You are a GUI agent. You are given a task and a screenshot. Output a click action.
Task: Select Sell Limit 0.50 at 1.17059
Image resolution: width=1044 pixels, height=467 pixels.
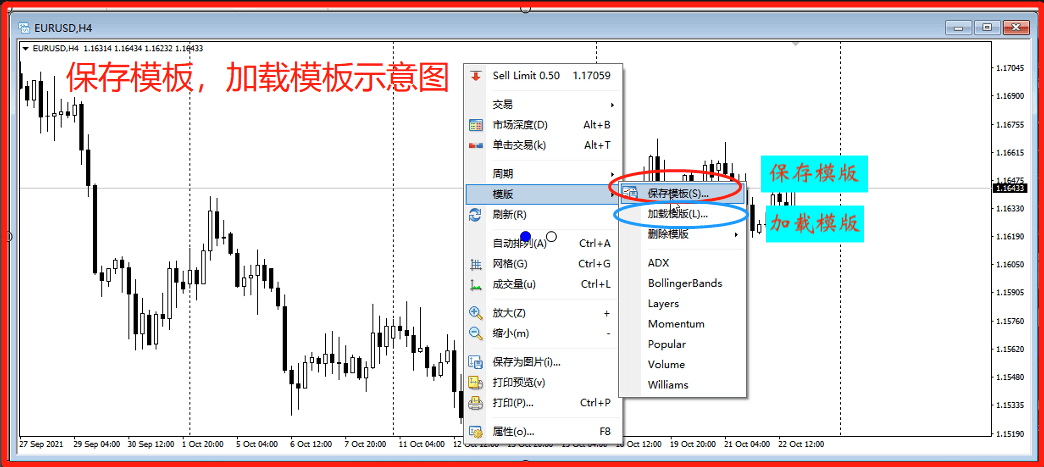pyautogui.click(x=543, y=76)
